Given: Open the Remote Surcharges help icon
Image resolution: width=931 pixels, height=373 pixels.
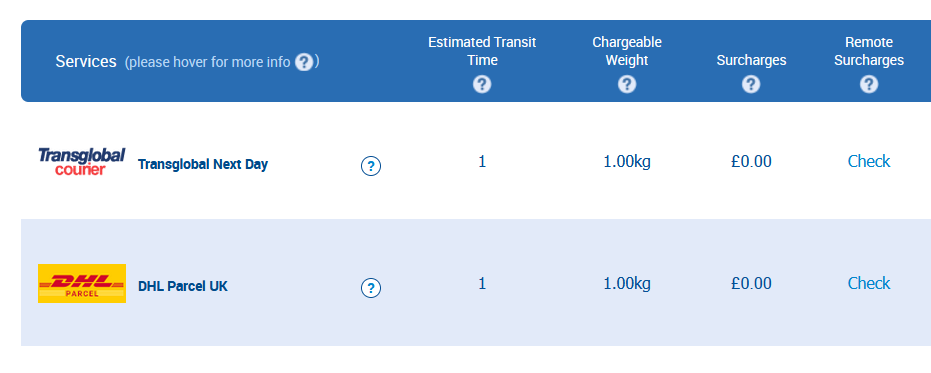Looking at the screenshot, I should coord(869,84).
